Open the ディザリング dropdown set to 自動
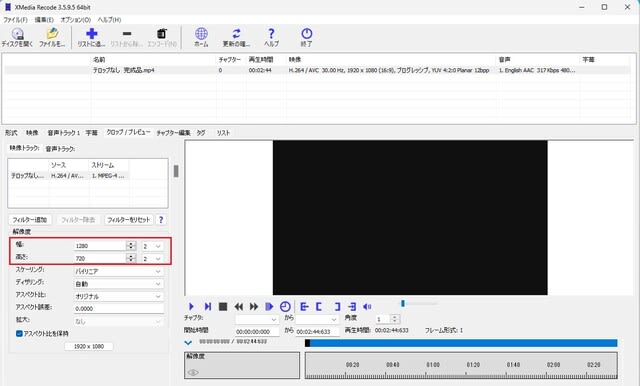The height and width of the screenshot is (386, 640). point(118,284)
